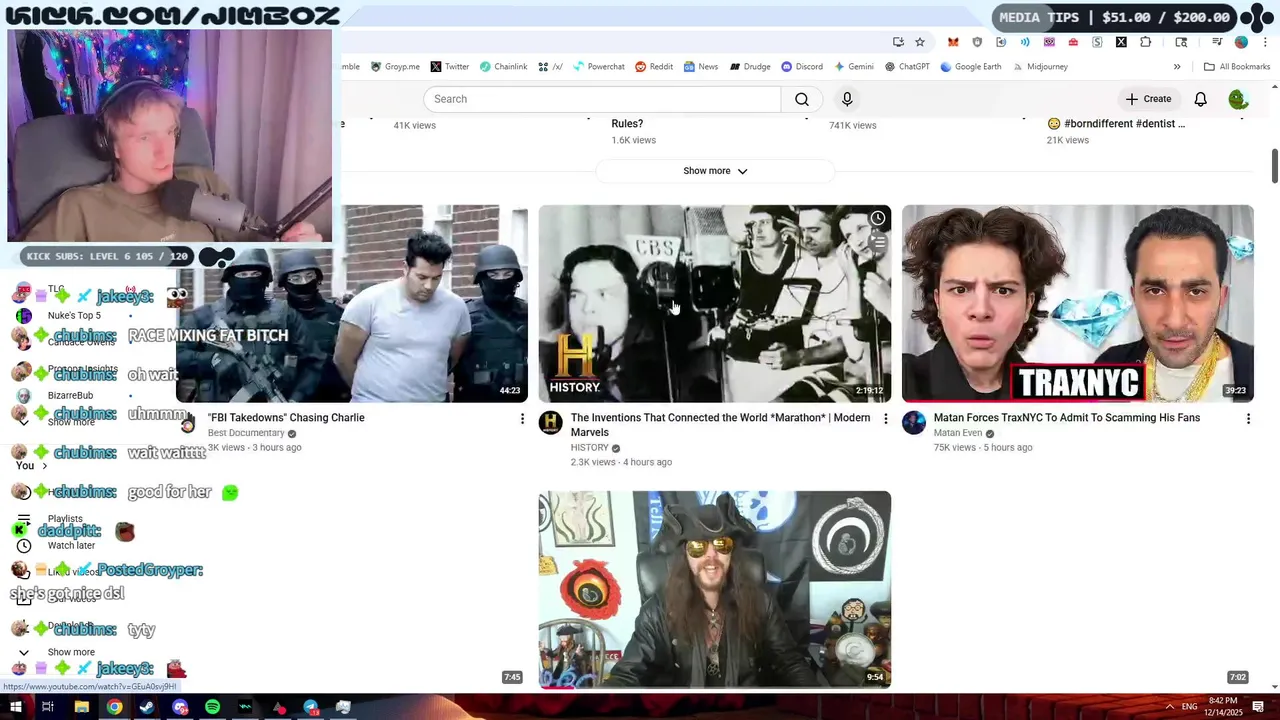Open The Inventions That Connected the World title

720,425
